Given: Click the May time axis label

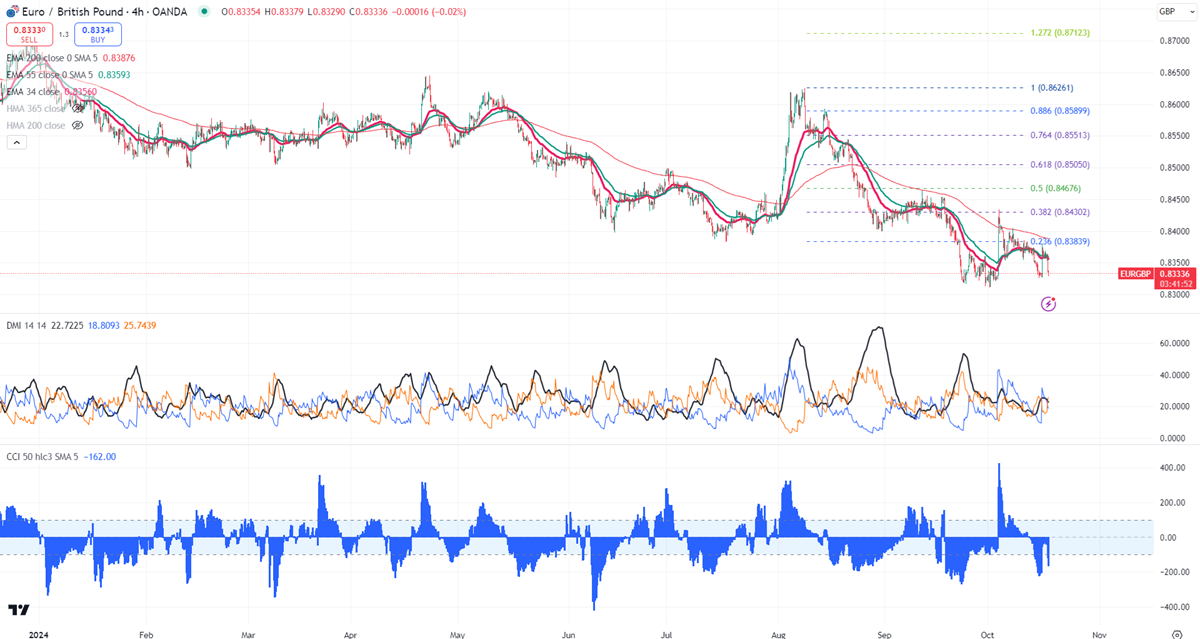Looking at the screenshot, I should point(458,634).
